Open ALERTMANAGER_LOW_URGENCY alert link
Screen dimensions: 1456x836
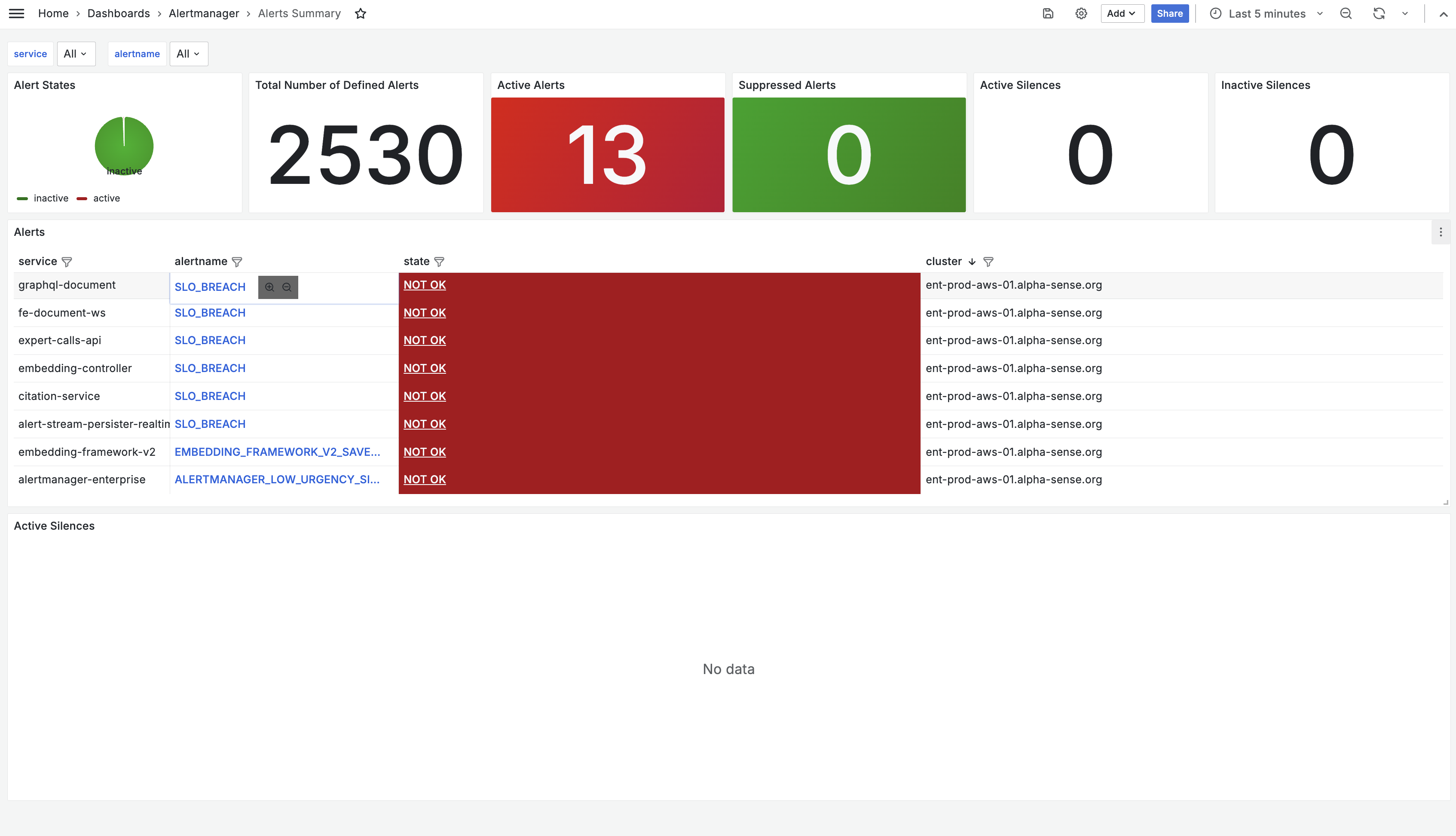point(277,479)
